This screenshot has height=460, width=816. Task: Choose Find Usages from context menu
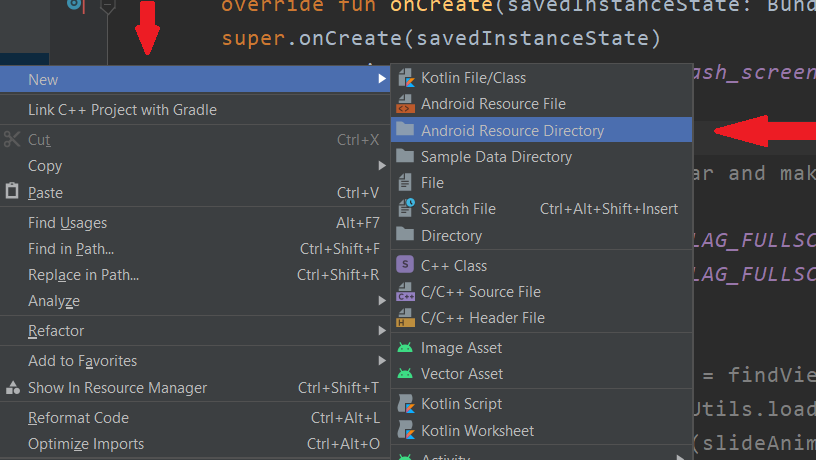coord(67,223)
